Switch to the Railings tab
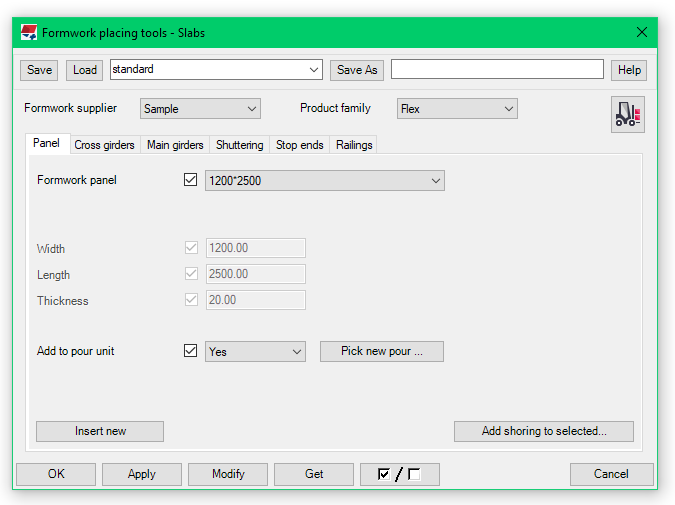 tap(354, 145)
